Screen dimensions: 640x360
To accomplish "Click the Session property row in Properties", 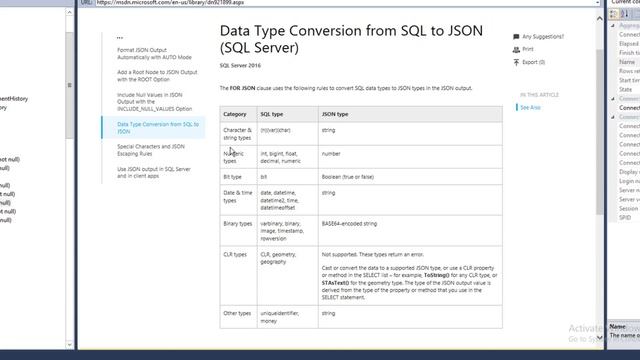I will (629, 209).
